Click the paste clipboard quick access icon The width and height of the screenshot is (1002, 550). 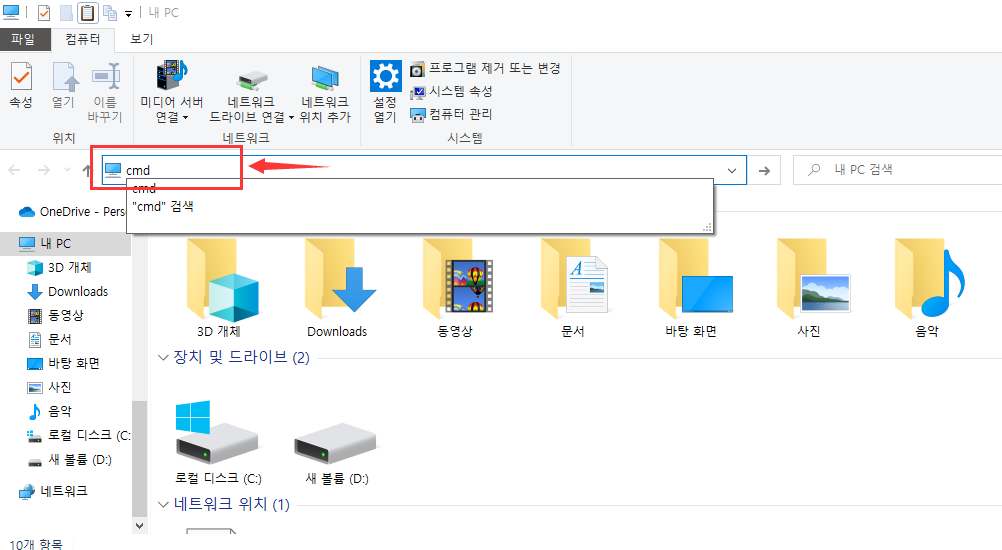pos(88,12)
